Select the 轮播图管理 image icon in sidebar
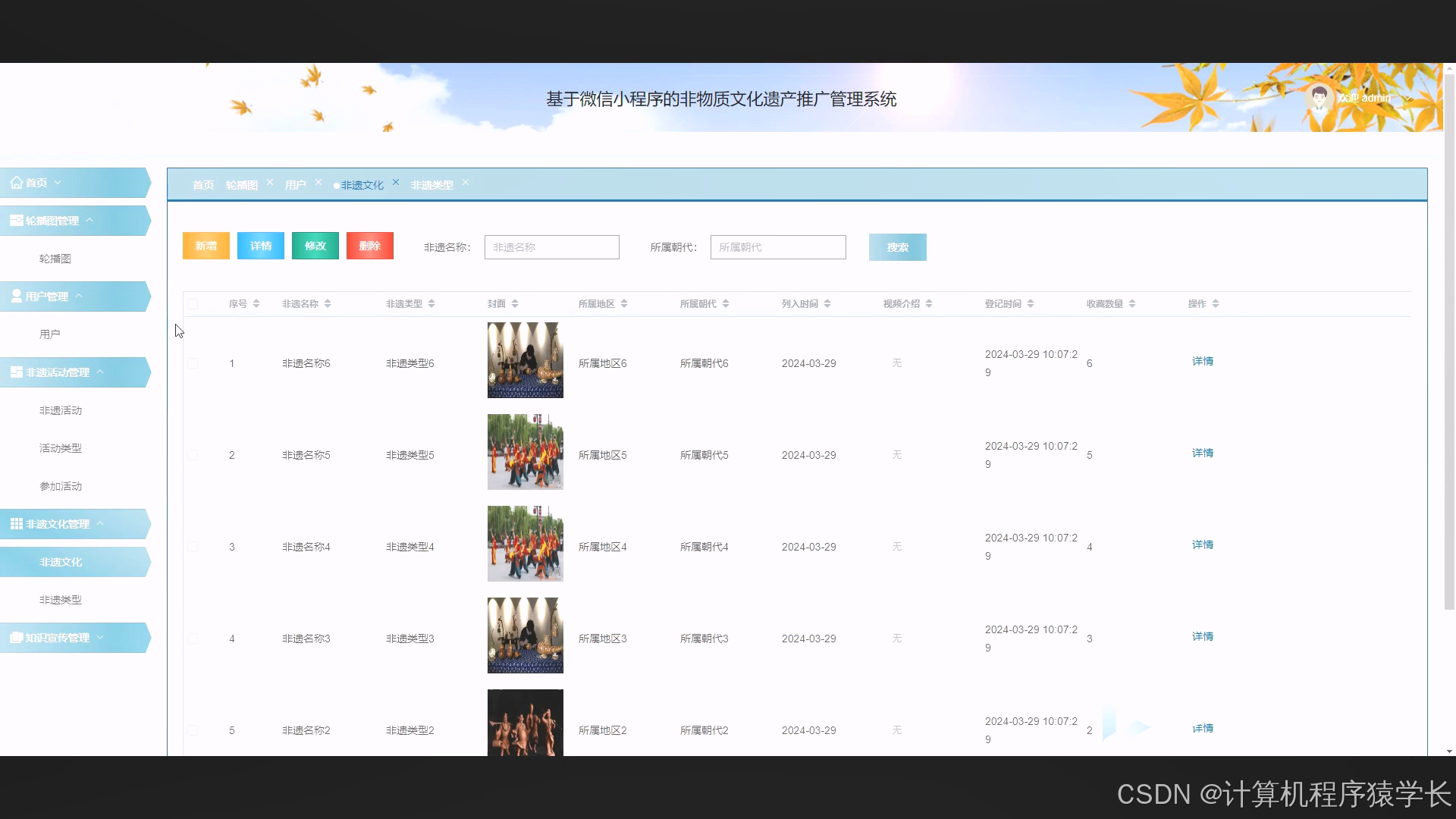 16,220
